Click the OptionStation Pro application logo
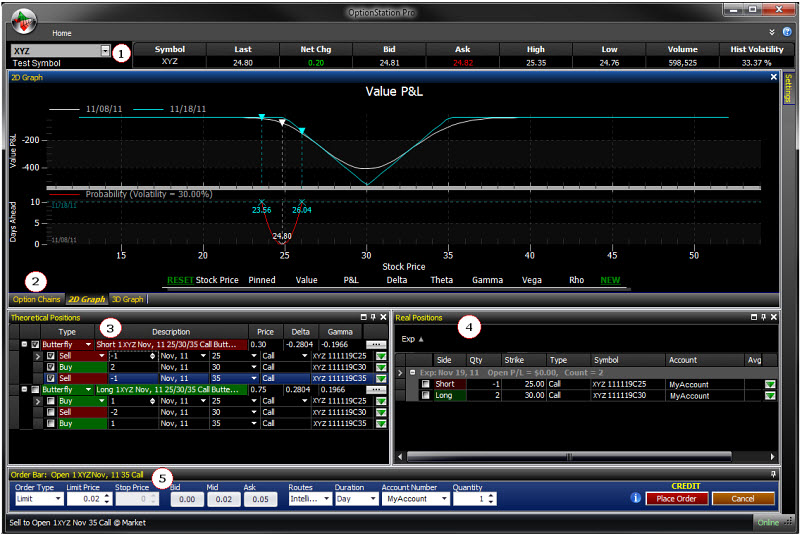The height and width of the screenshot is (535, 800). pos(22,19)
